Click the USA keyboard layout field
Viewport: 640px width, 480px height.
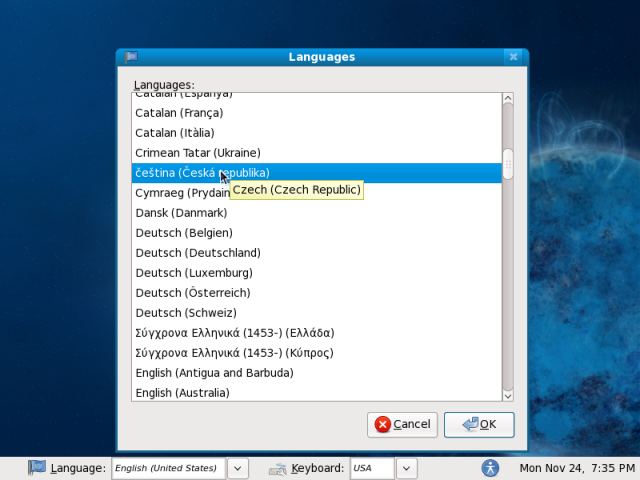pyautogui.click(x=372, y=467)
